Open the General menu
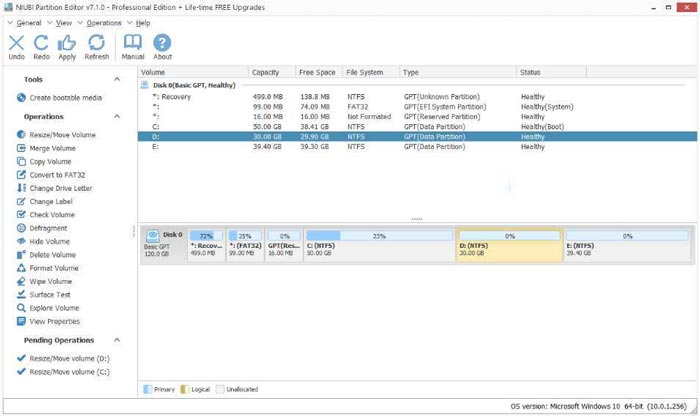The image size is (700, 416). pos(29,23)
